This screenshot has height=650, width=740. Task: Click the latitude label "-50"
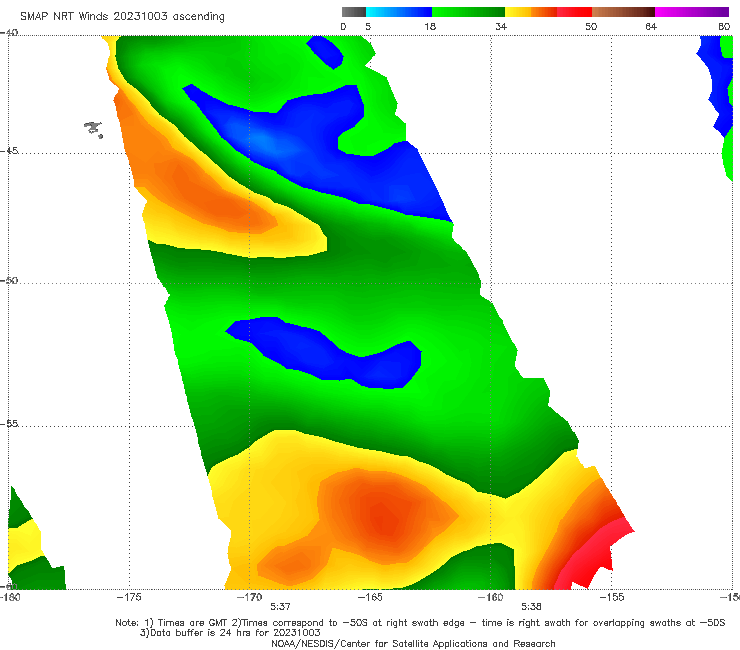[x=9, y=280]
